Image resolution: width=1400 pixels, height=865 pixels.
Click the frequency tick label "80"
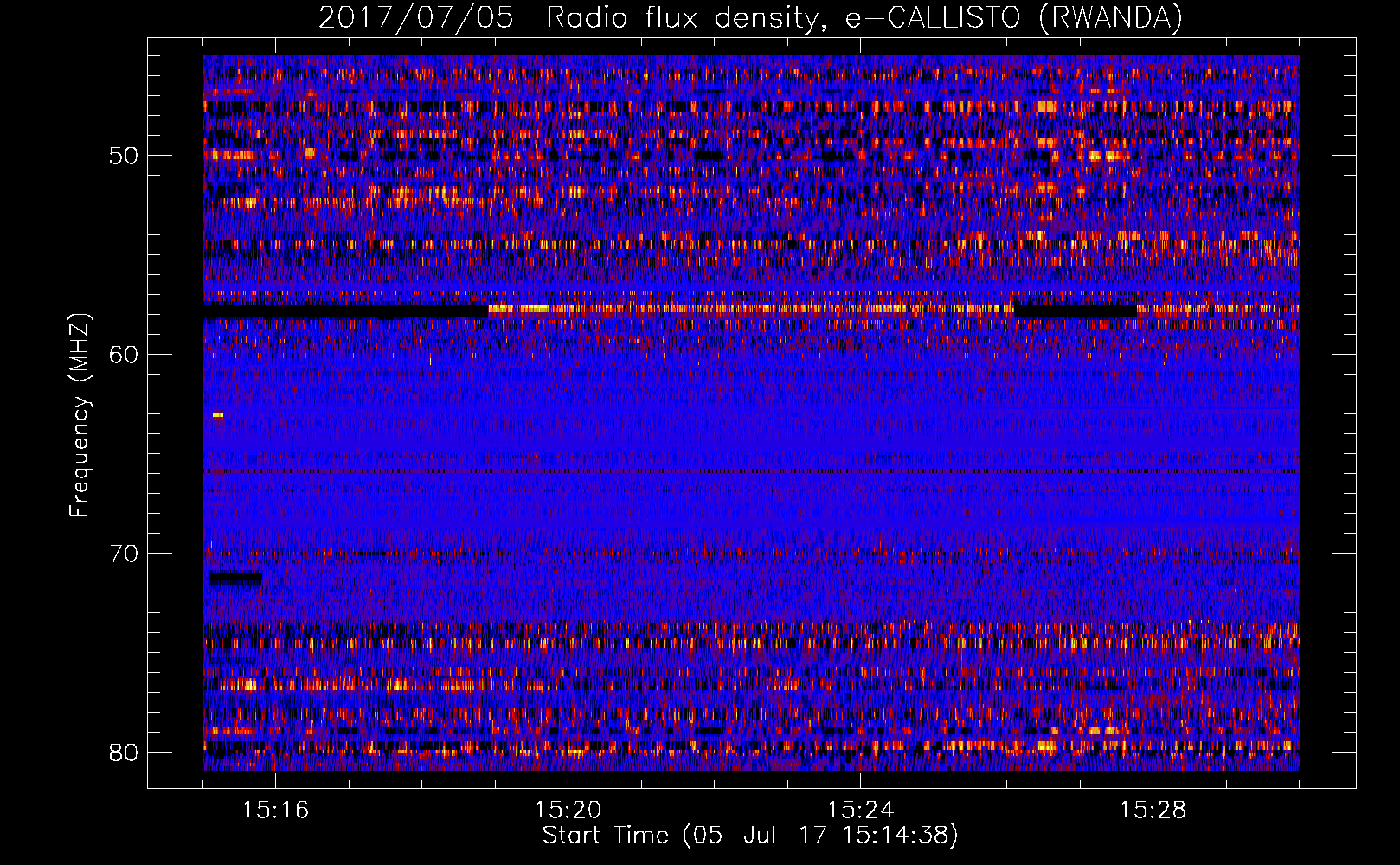point(124,753)
